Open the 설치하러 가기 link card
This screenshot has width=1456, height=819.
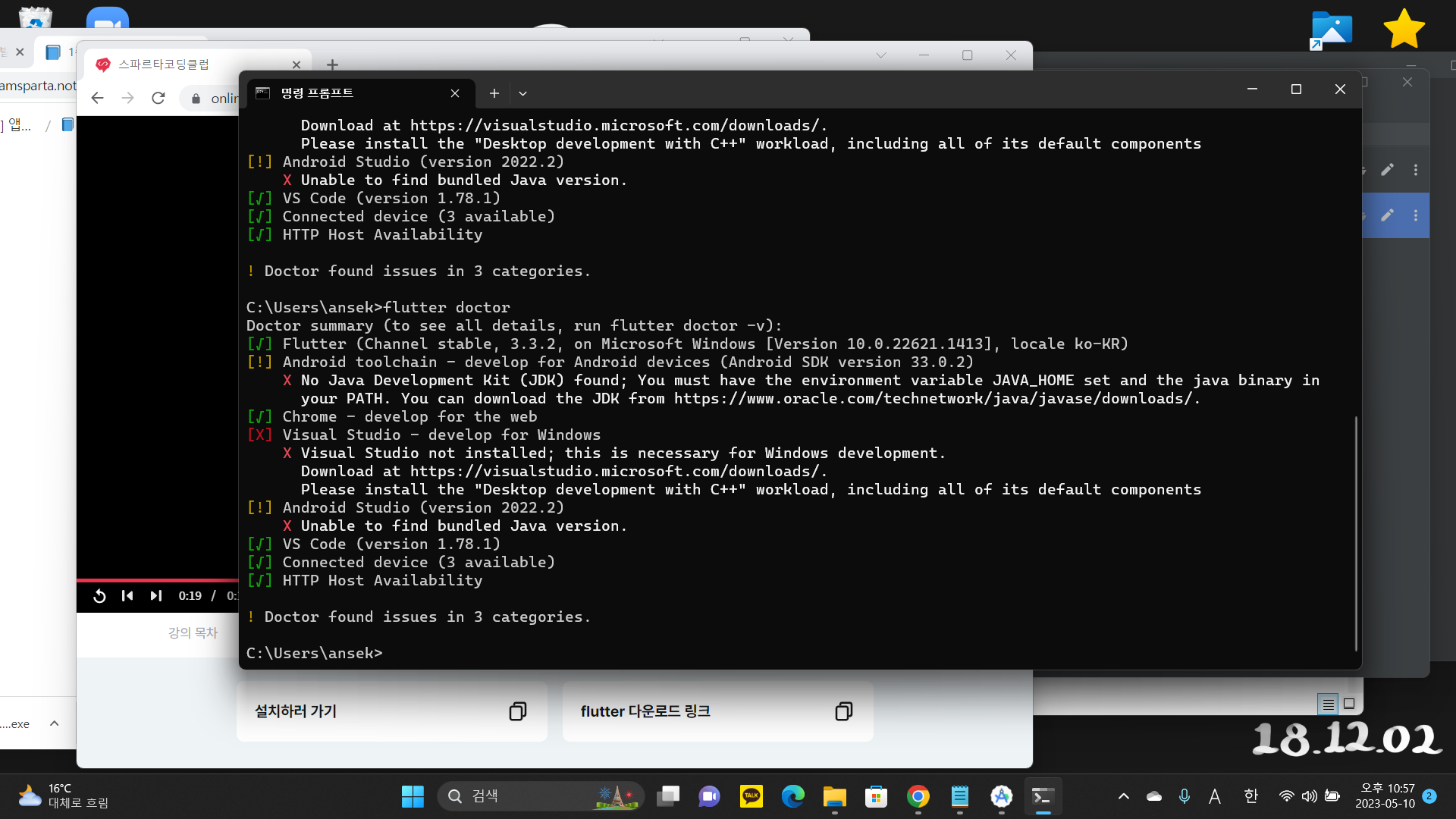pyautogui.click(x=391, y=711)
